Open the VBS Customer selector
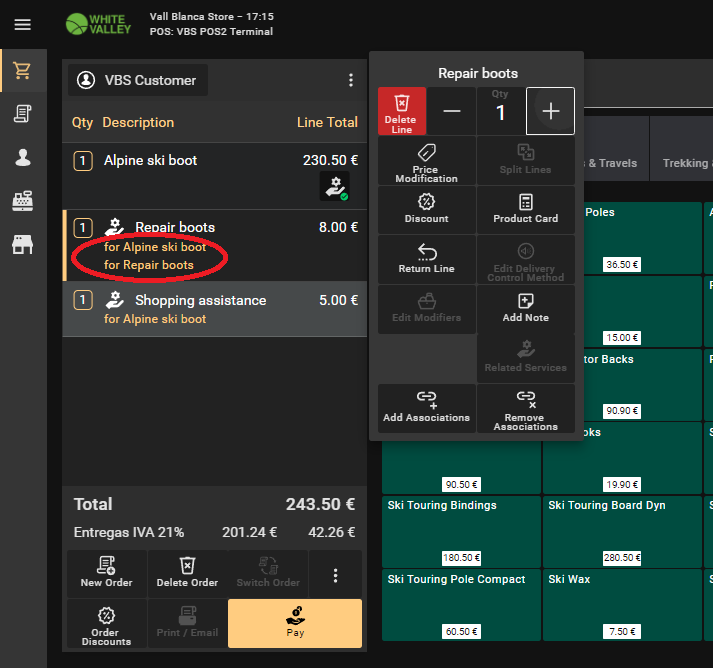This screenshot has width=713, height=668. coord(138,80)
